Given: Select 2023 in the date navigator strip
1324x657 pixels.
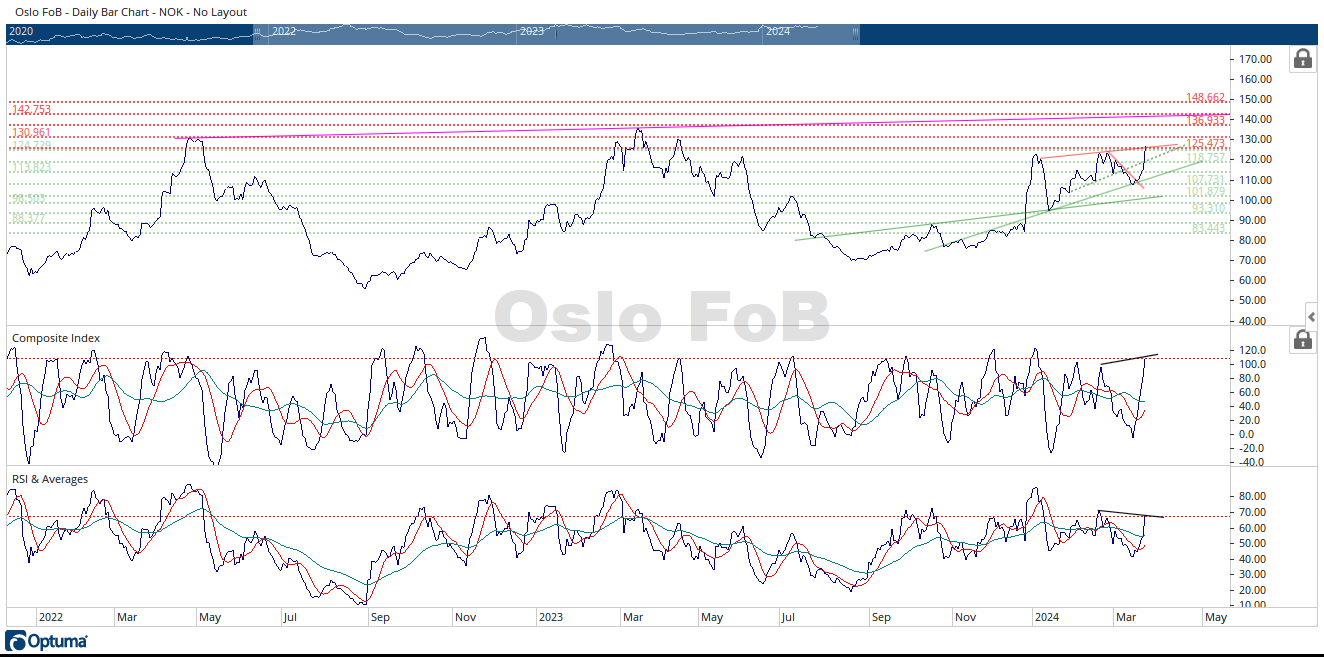Looking at the screenshot, I should click(532, 32).
